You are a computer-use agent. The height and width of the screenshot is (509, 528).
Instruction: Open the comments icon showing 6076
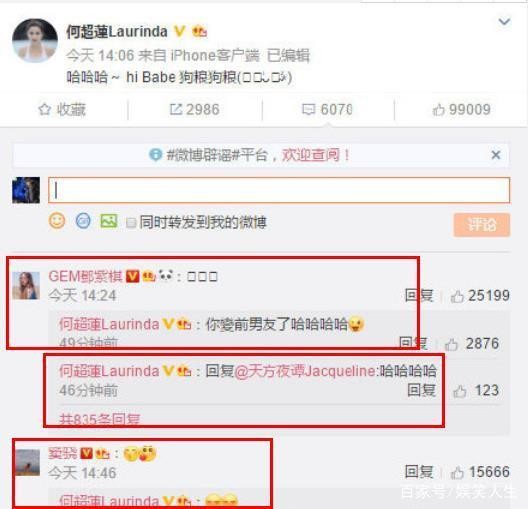pyautogui.click(x=308, y=109)
